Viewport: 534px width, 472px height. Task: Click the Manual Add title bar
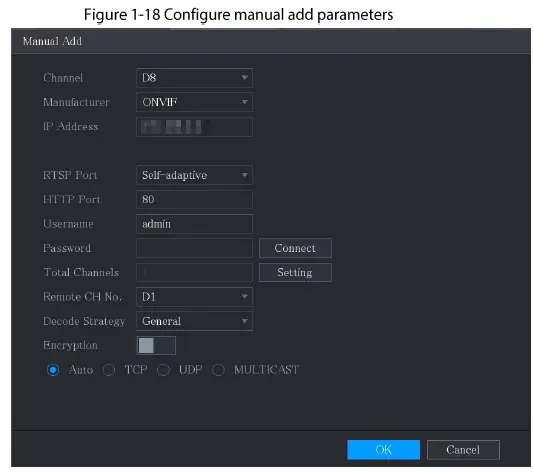(271, 41)
